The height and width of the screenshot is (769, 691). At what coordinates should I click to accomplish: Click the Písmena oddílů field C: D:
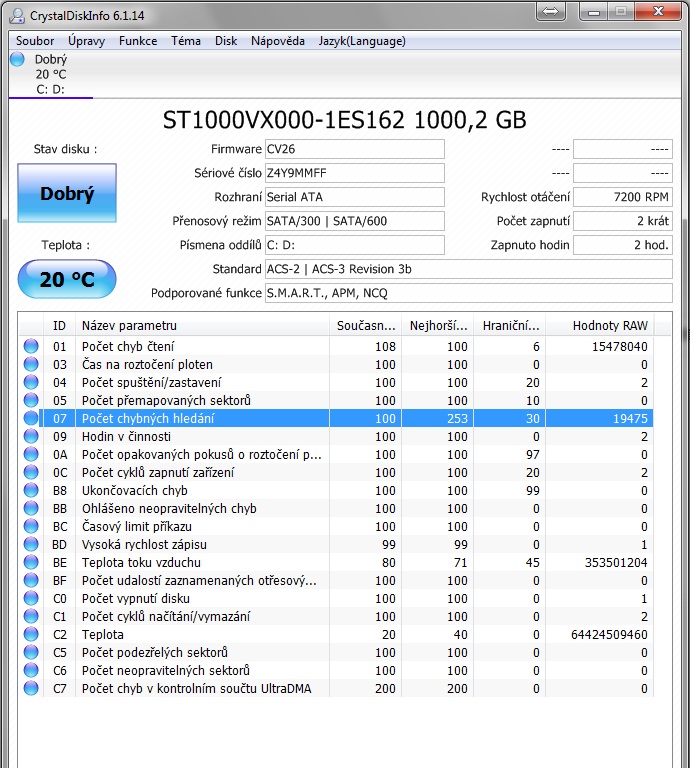tap(355, 245)
